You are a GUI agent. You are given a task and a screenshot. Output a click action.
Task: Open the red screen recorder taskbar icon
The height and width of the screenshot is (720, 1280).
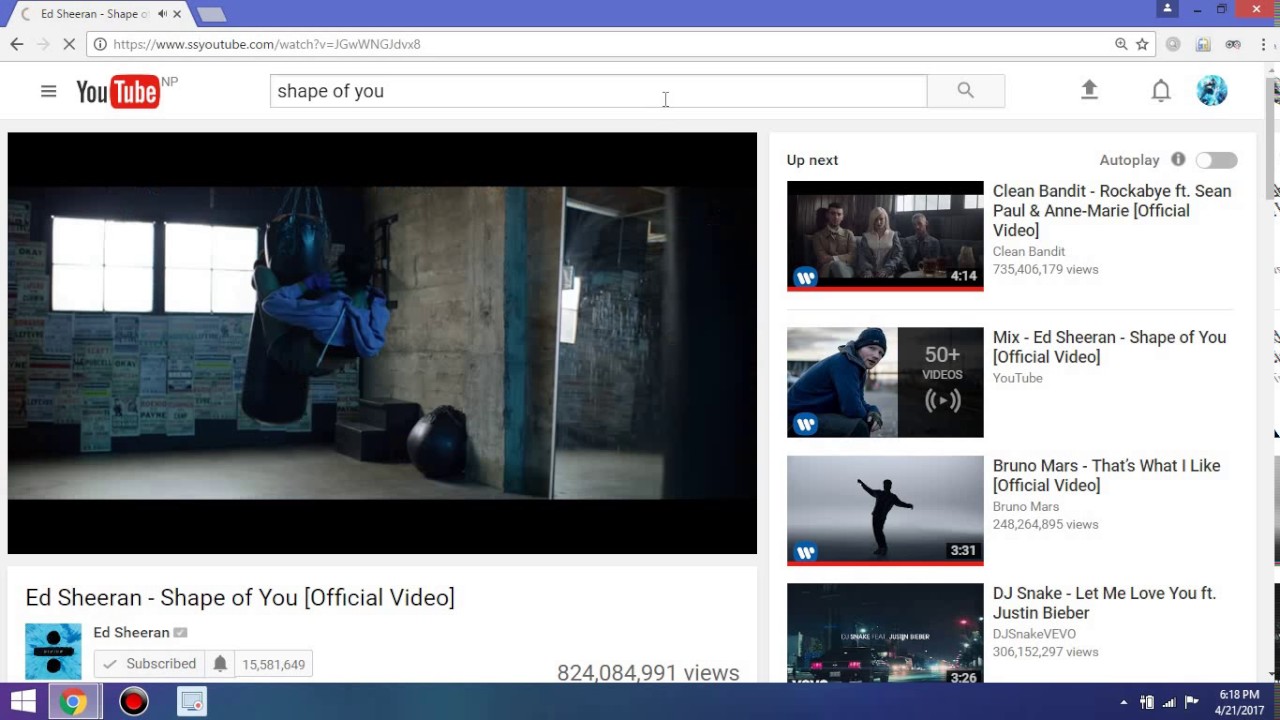[x=133, y=702]
